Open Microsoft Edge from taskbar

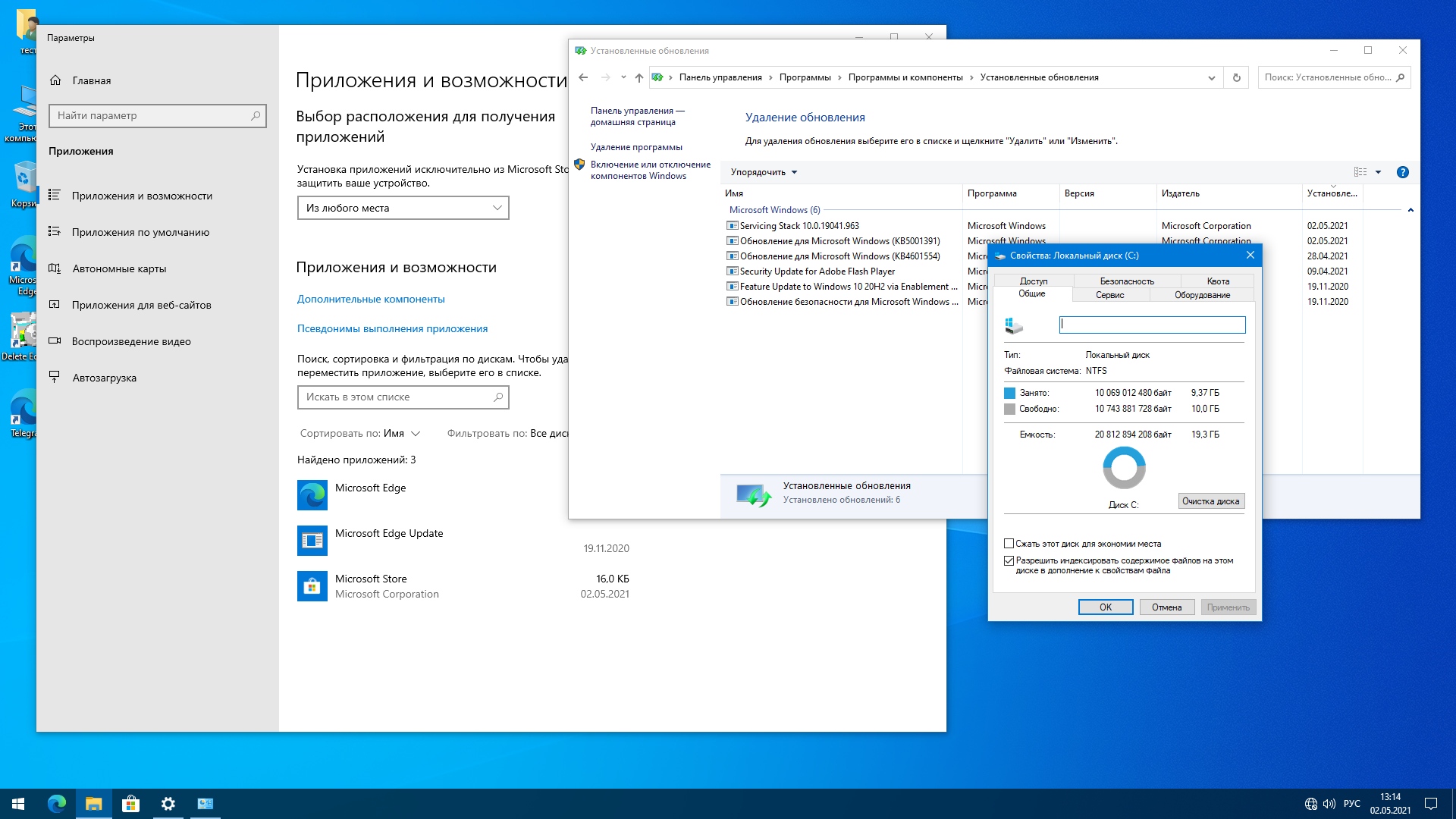[x=57, y=804]
